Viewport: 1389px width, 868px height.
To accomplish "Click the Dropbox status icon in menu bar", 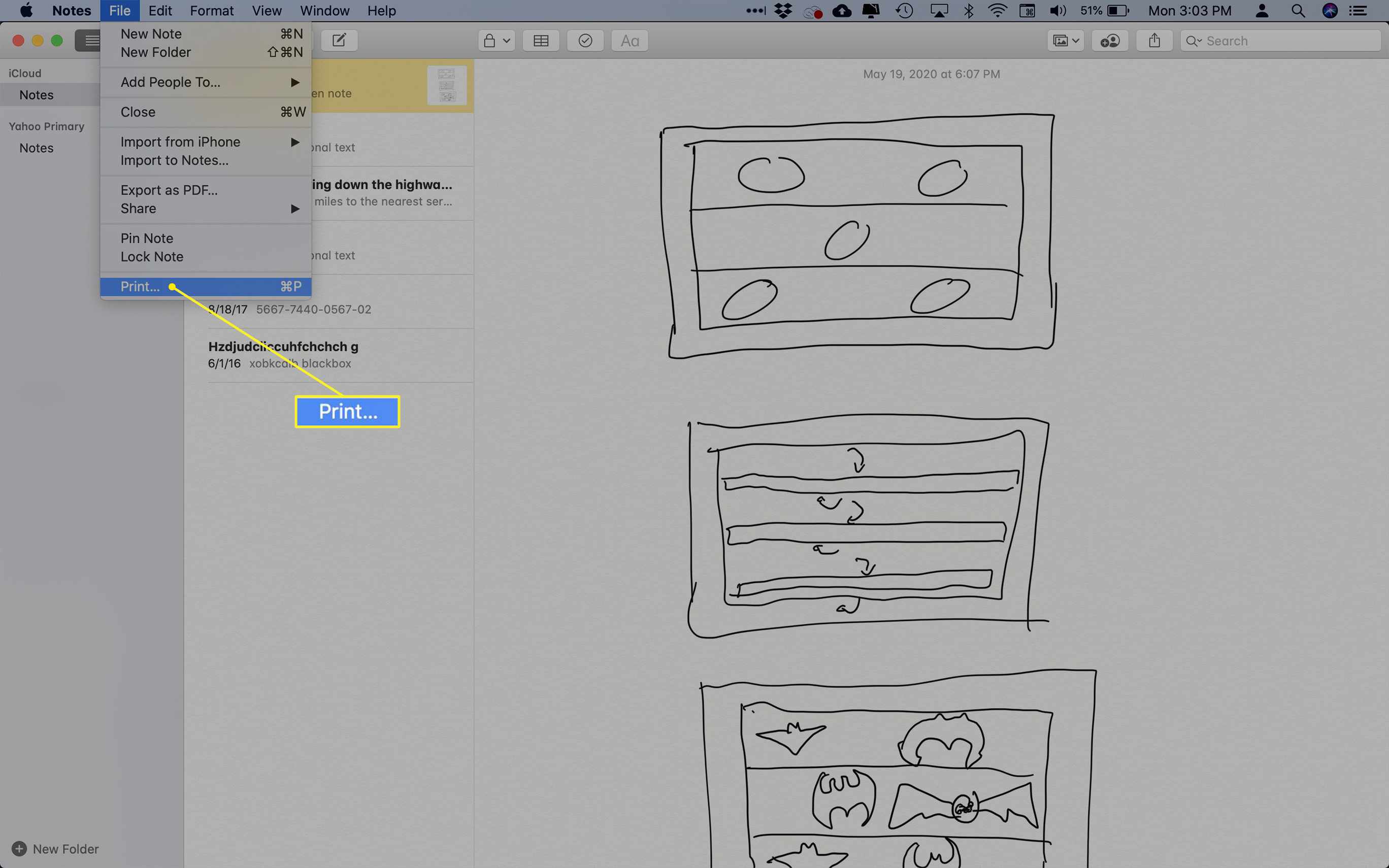I will click(x=783, y=11).
